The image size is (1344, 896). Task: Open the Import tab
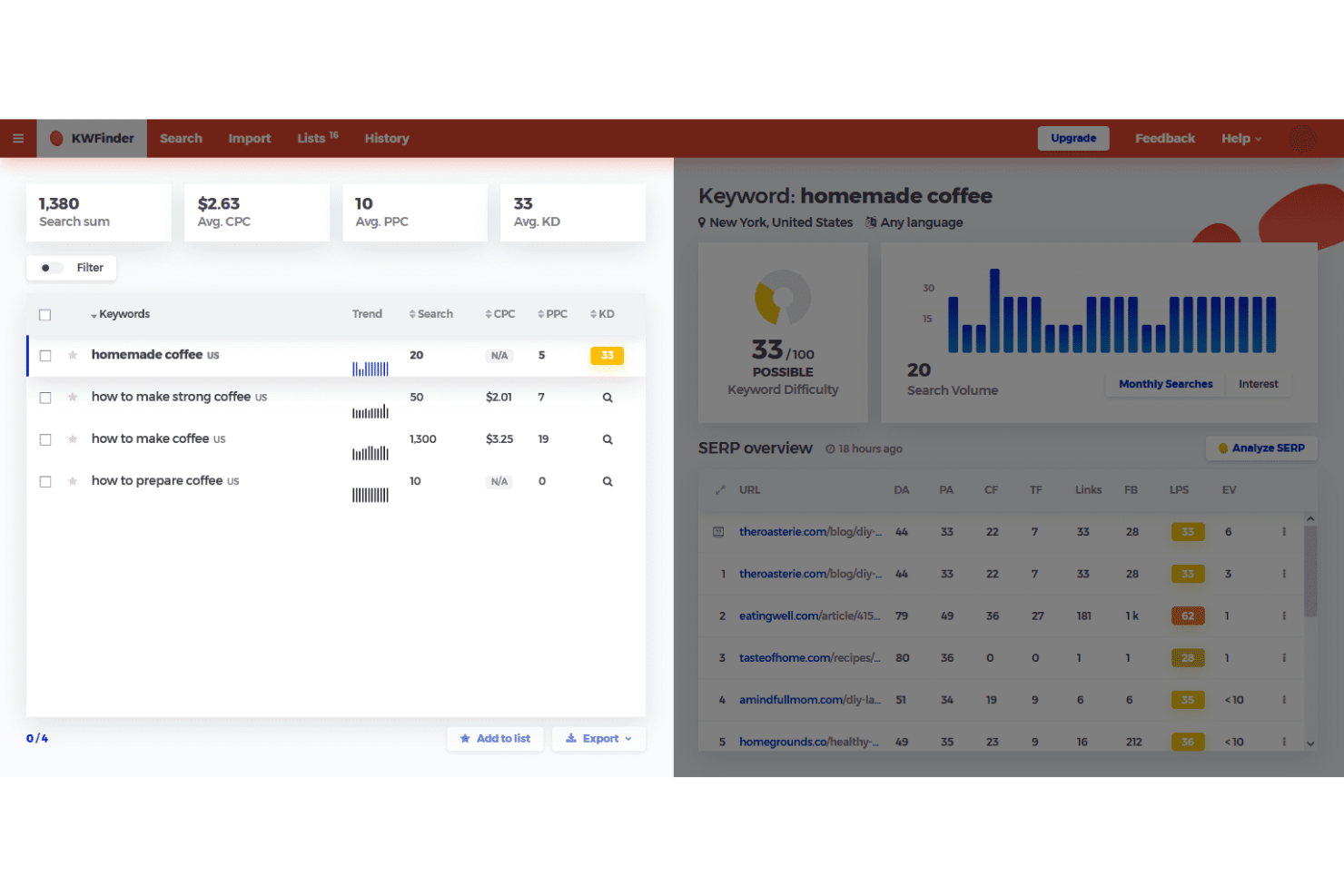point(250,139)
